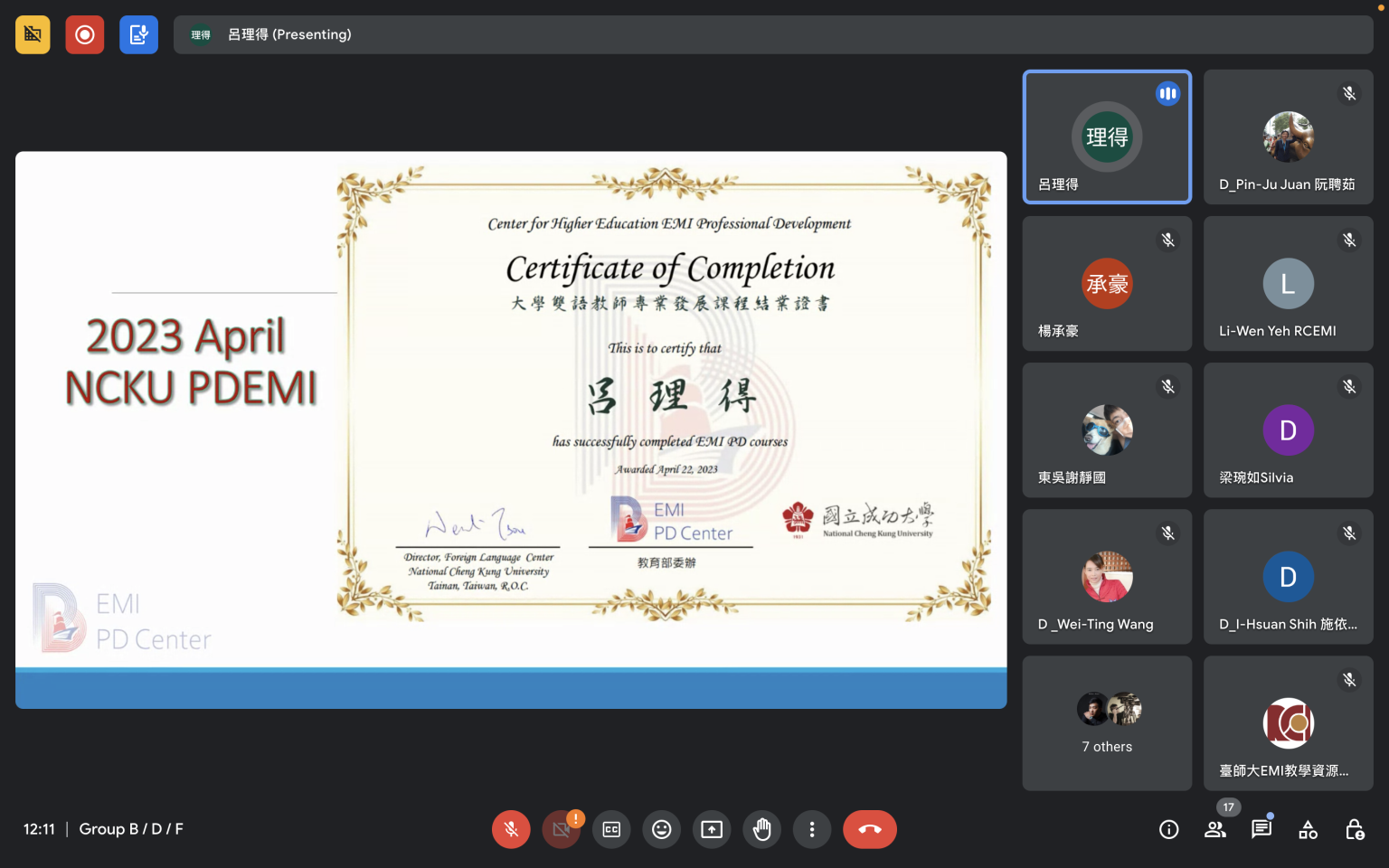Image resolution: width=1389 pixels, height=868 pixels.
Task: Click muted mic icon on D_Pin-Ju Juan tile
Action: (1349, 93)
